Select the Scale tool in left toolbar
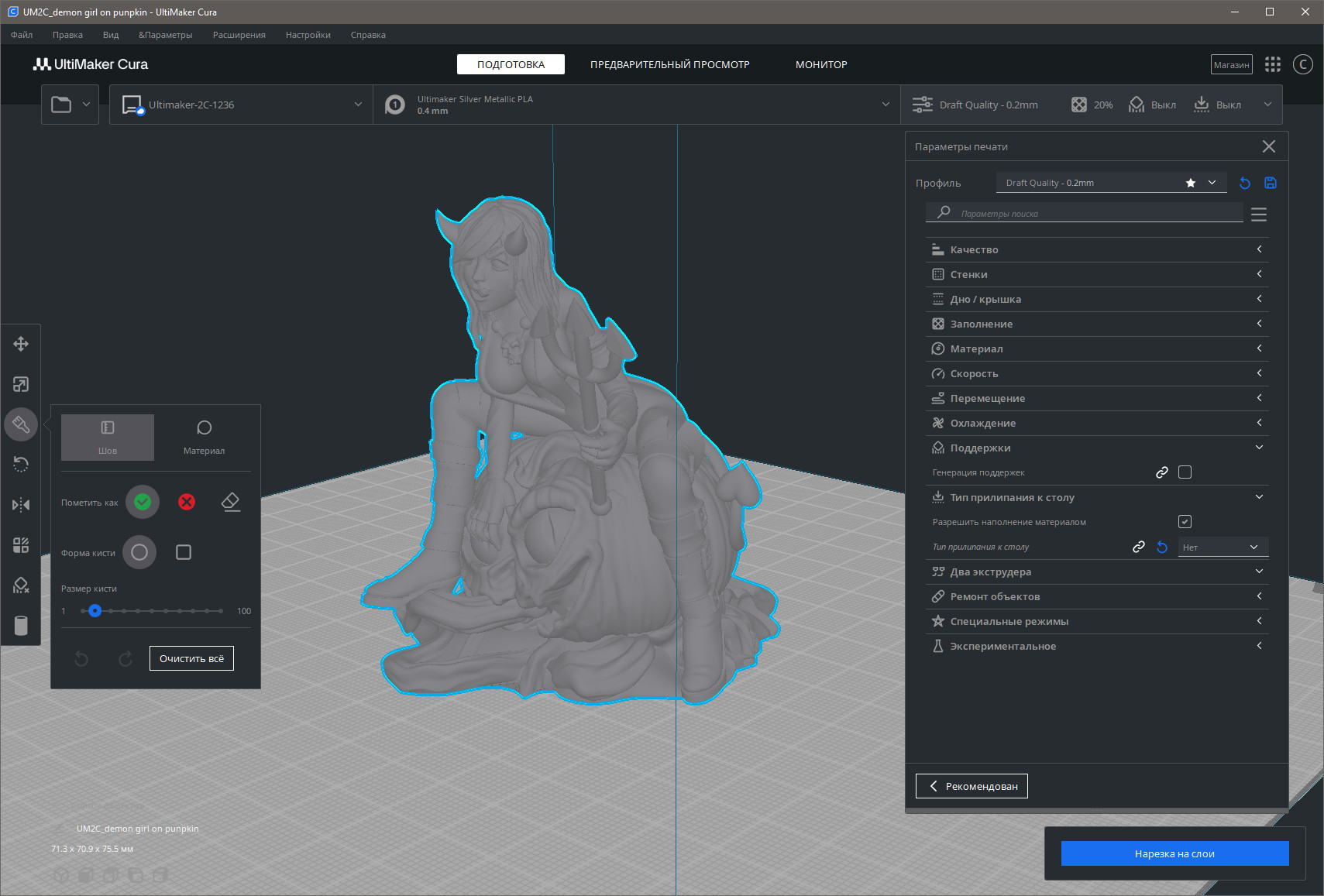Viewport: 1324px width, 896px height. [x=21, y=384]
